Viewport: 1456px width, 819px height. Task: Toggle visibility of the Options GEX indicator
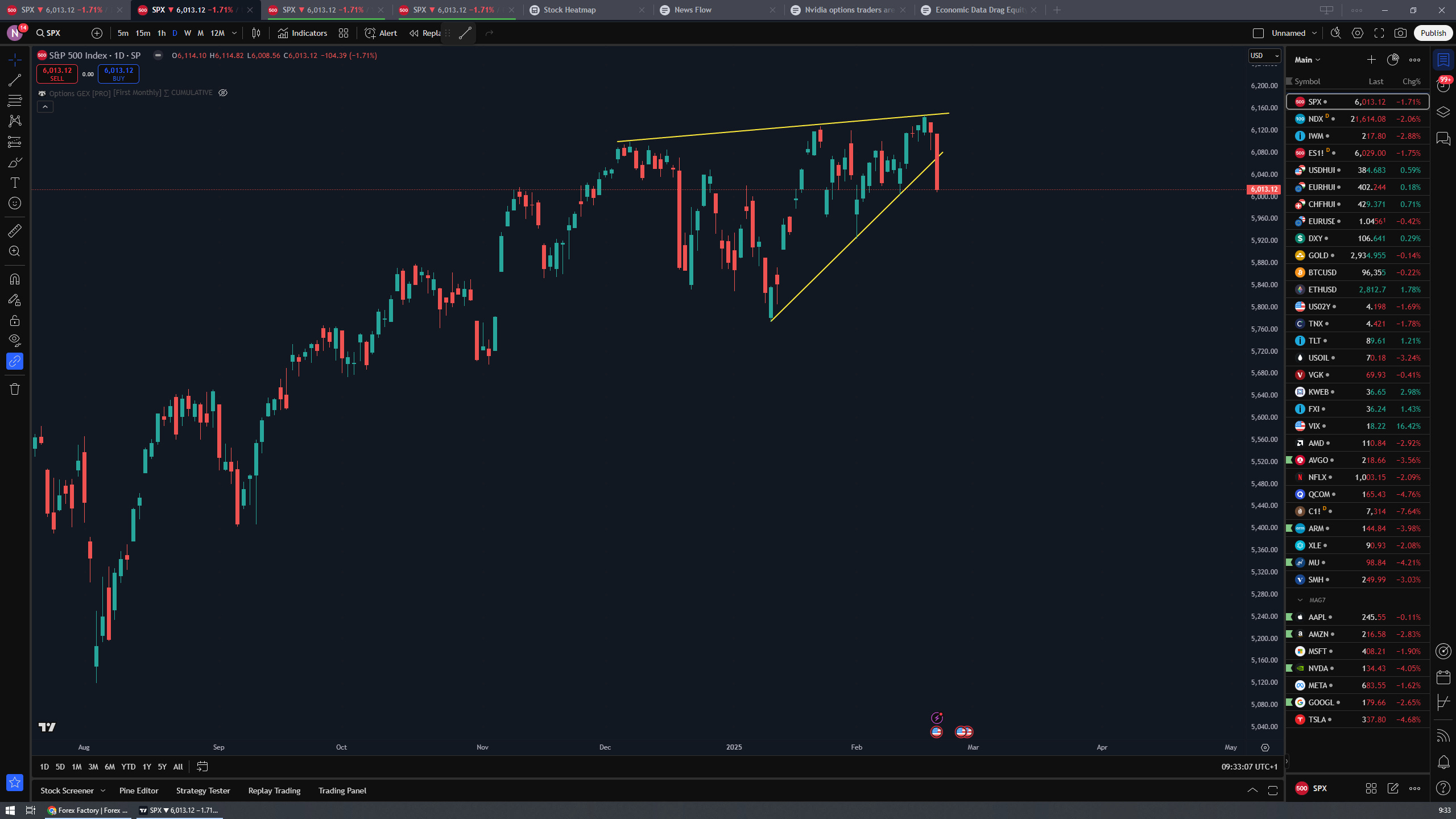[x=223, y=93]
